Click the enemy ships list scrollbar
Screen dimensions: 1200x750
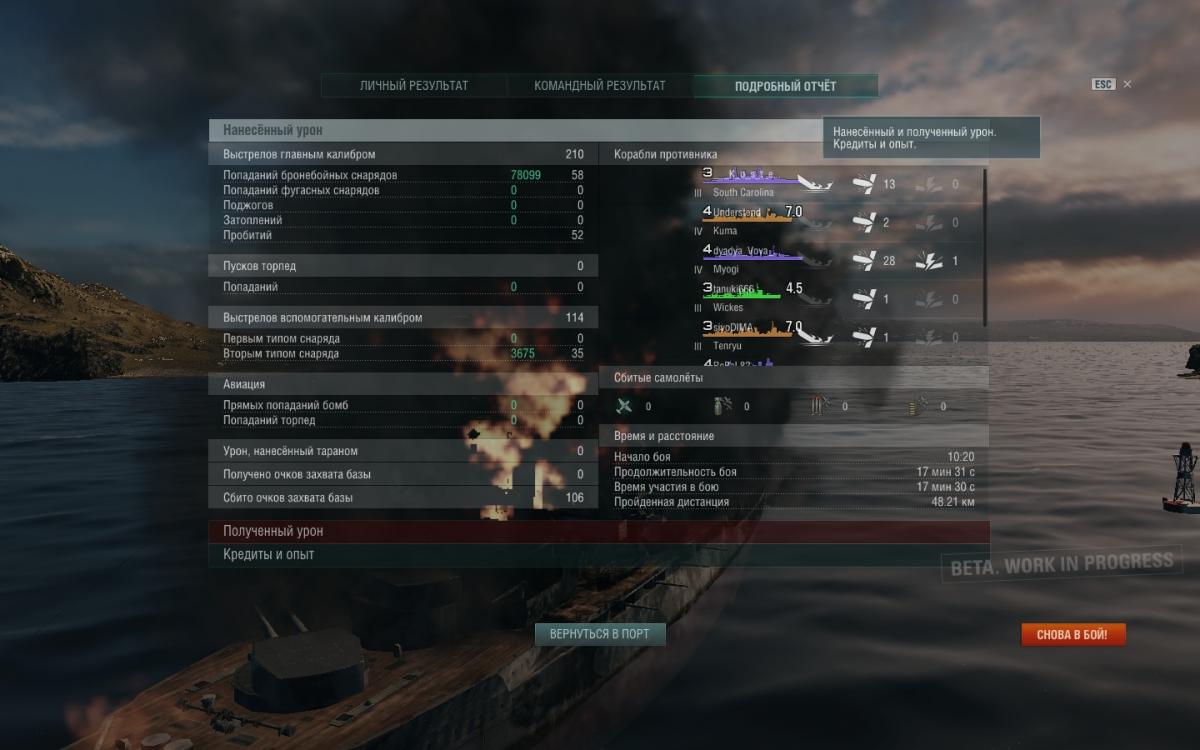coord(985,245)
